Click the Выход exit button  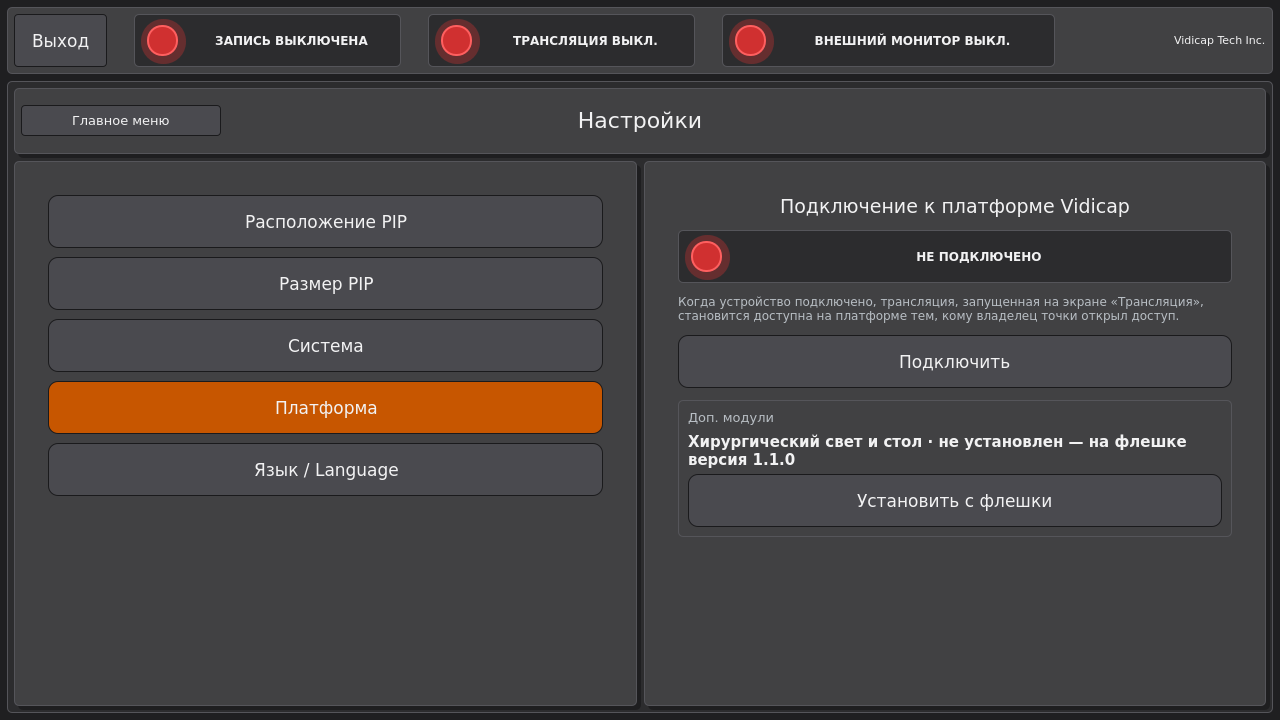(x=60, y=41)
